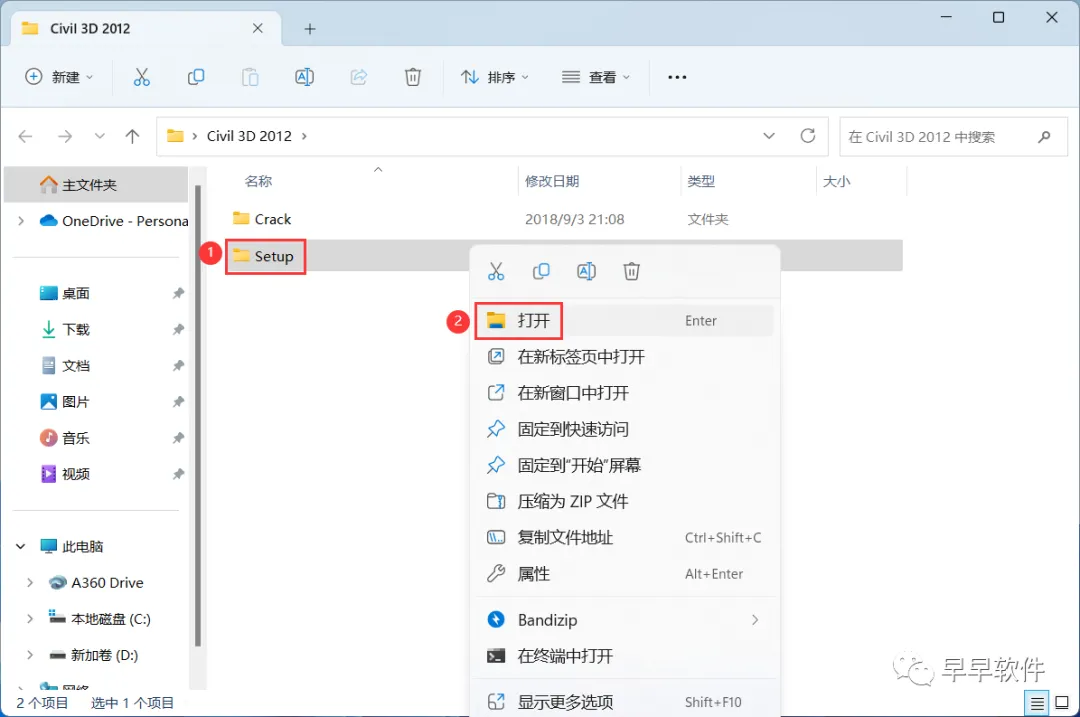Image resolution: width=1080 pixels, height=717 pixels.
Task: Select the Setup folder
Action: coord(263,256)
